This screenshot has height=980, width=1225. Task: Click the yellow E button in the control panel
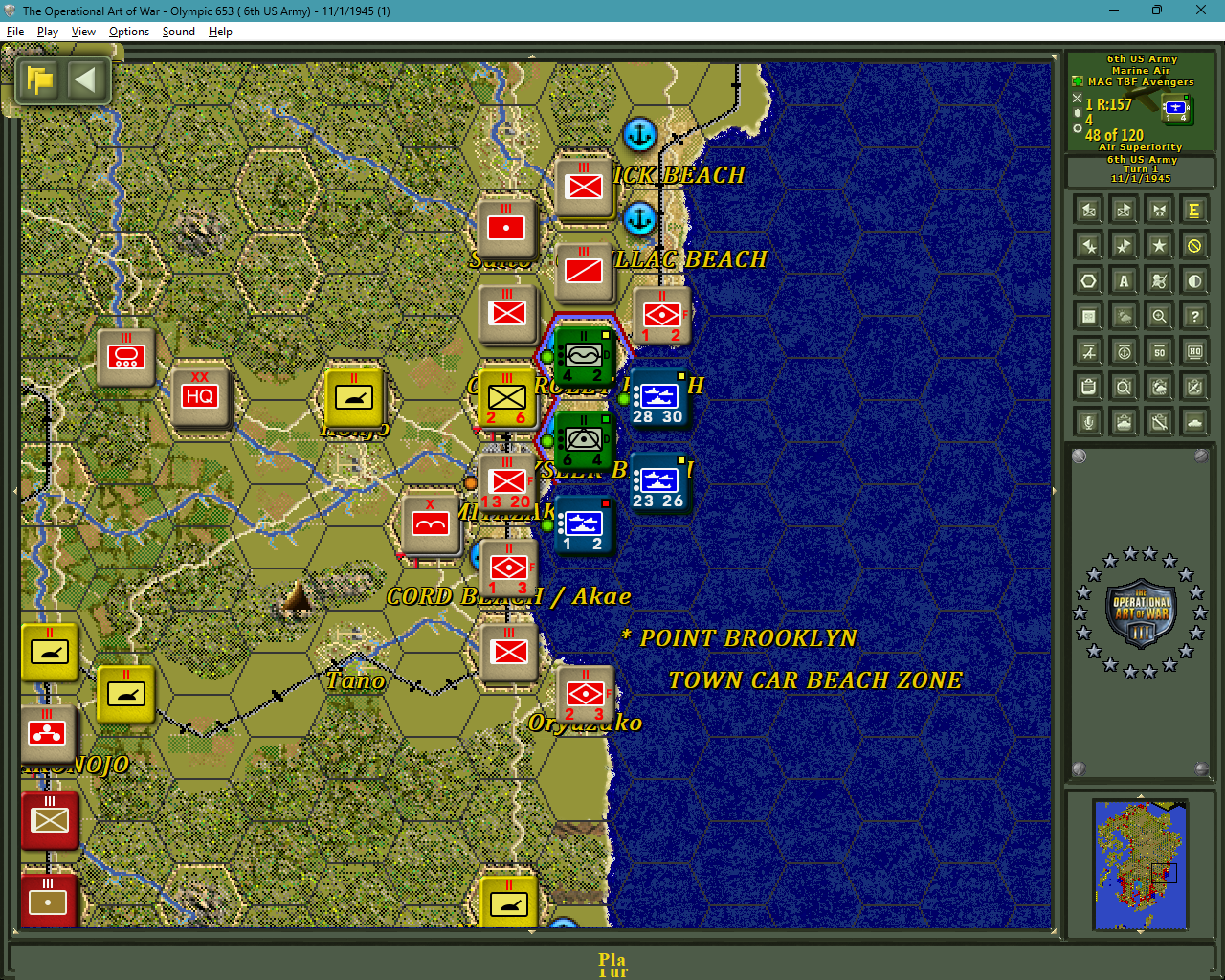coord(1194,211)
